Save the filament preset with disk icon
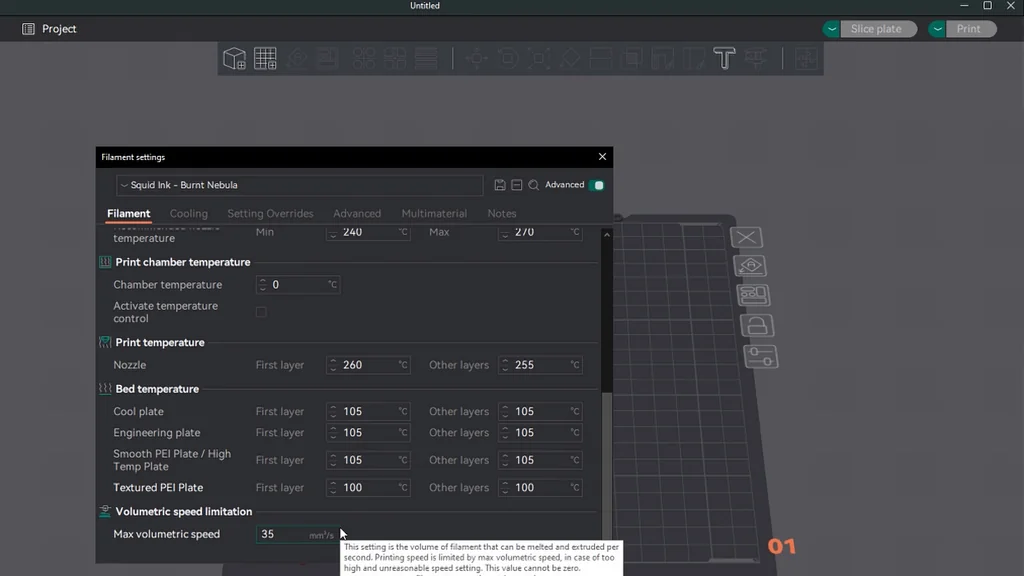This screenshot has height=576, width=1024. pos(500,185)
